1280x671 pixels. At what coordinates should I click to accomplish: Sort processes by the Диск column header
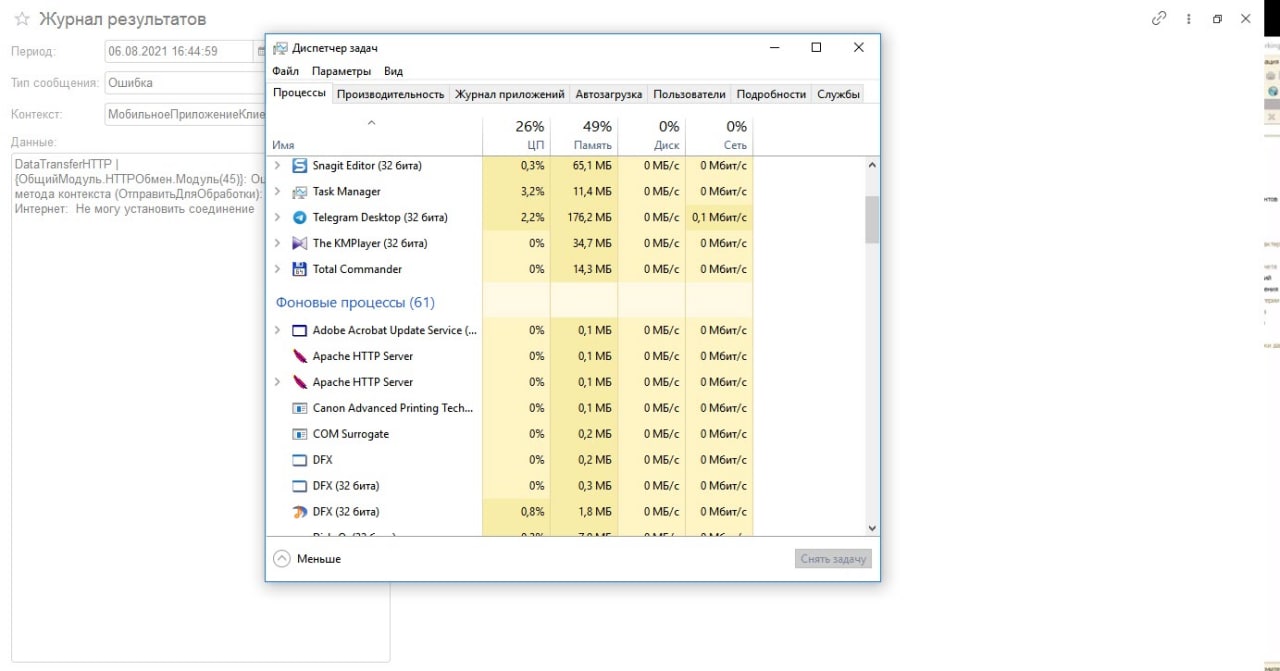tap(651, 135)
